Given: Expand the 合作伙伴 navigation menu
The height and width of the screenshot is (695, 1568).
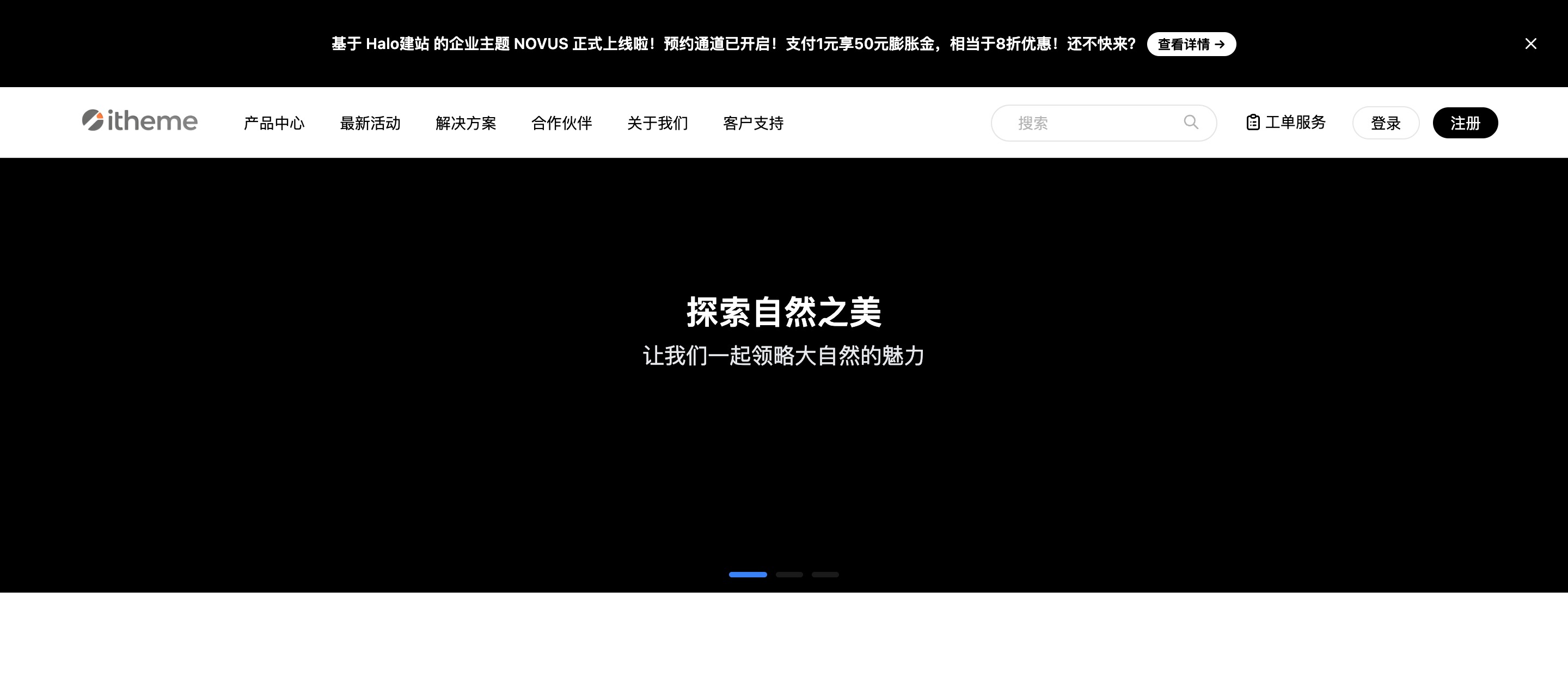Looking at the screenshot, I should [561, 123].
